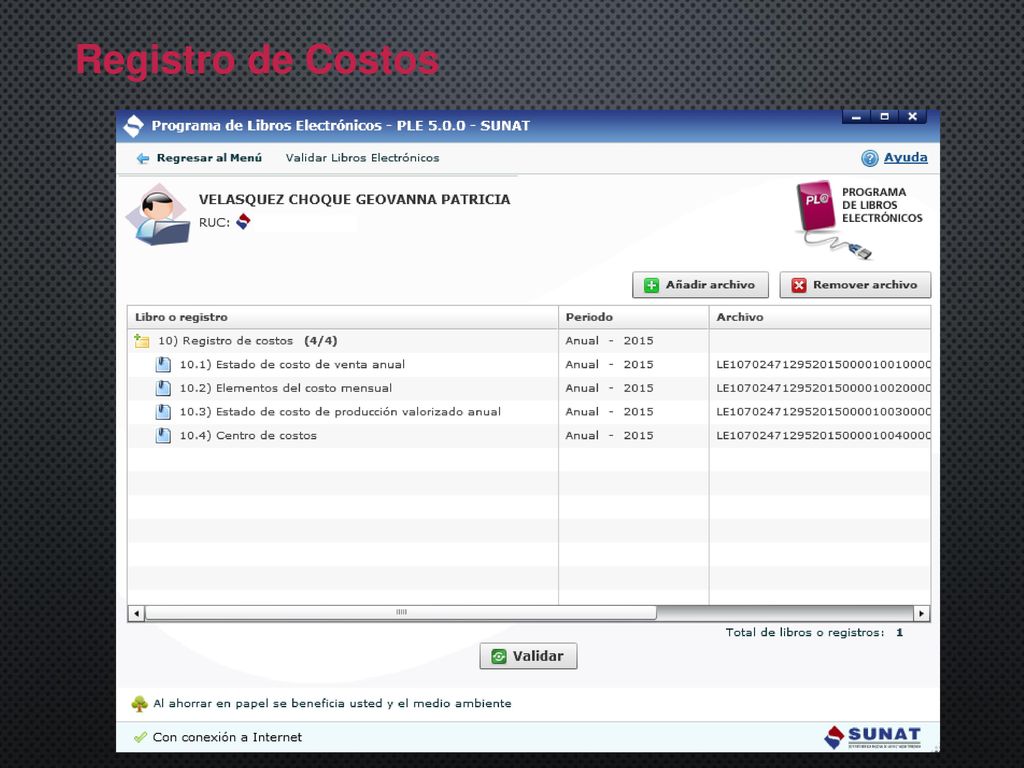Click the horizontal scrollbar right arrow

[x=921, y=613]
